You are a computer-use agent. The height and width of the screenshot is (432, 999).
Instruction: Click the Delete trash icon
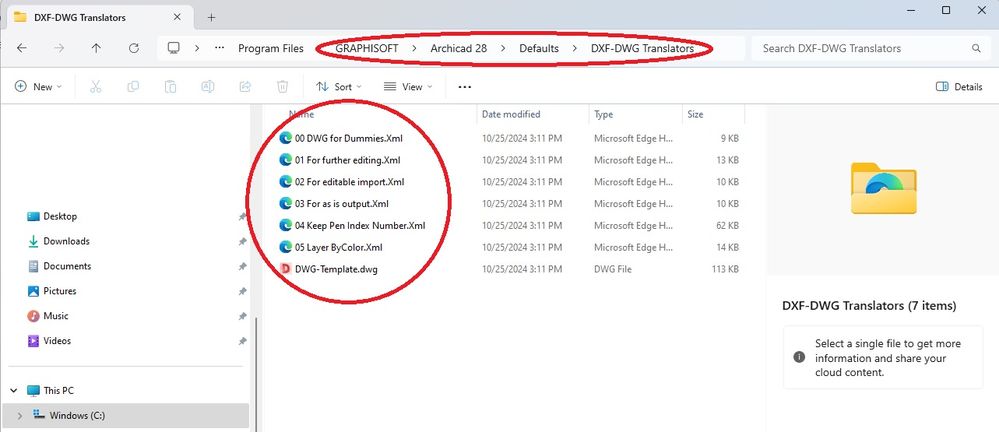tap(283, 87)
